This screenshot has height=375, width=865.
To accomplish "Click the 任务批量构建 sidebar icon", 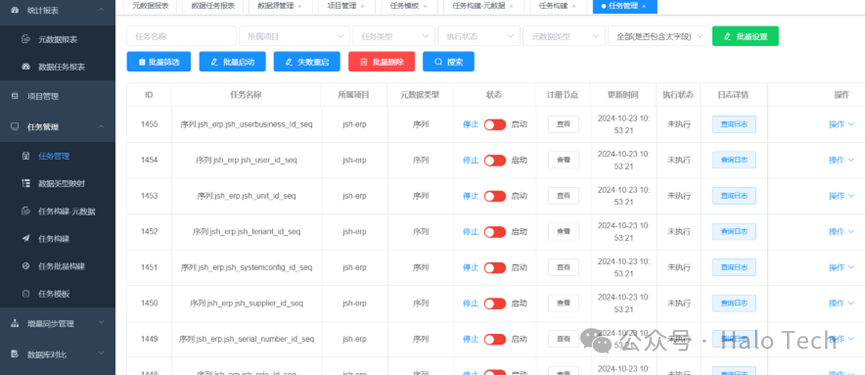I will pos(25,266).
